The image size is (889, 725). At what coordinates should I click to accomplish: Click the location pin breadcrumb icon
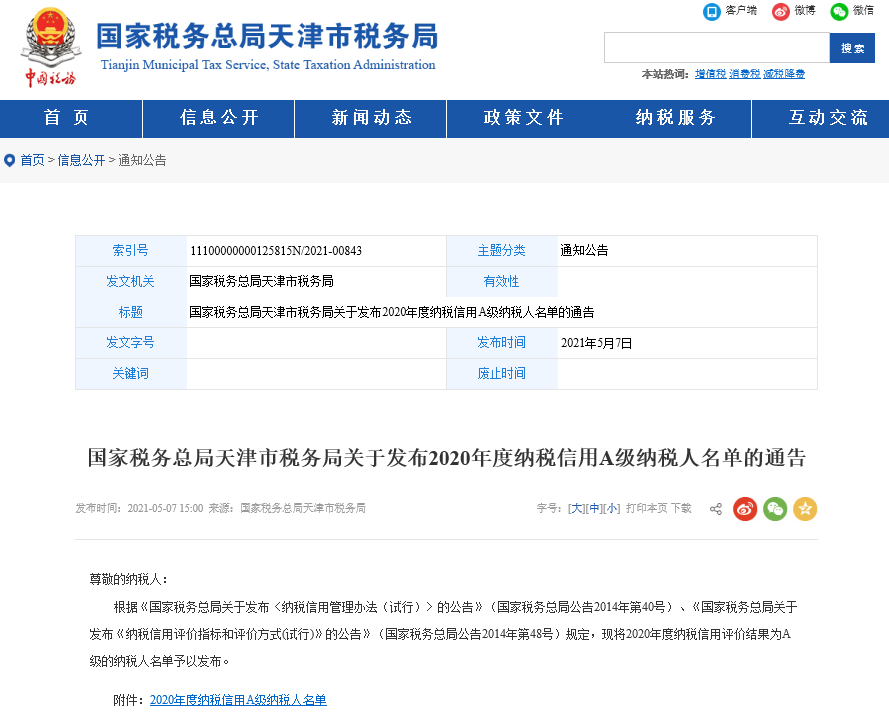[10, 160]
